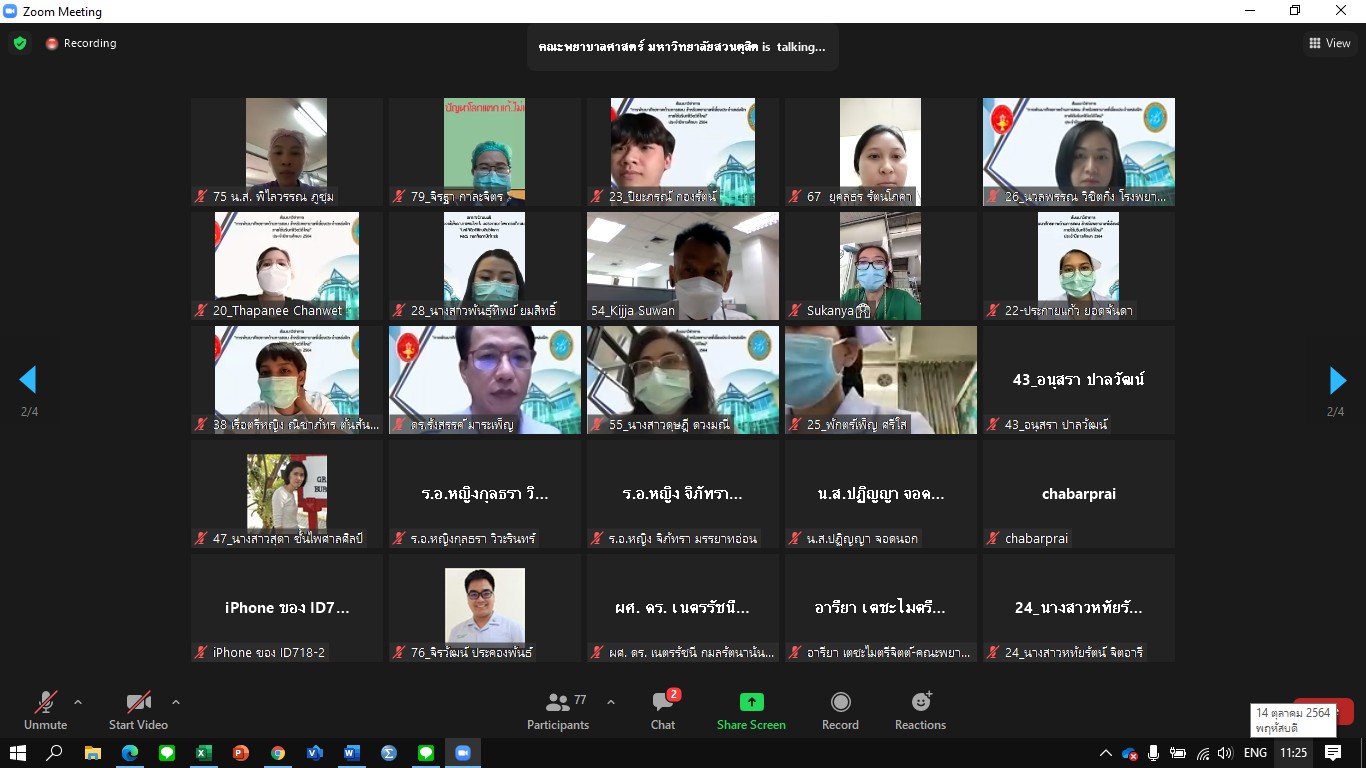Click the taskbar clock 11:25

pyautogui.click(x=1293, y=753)
